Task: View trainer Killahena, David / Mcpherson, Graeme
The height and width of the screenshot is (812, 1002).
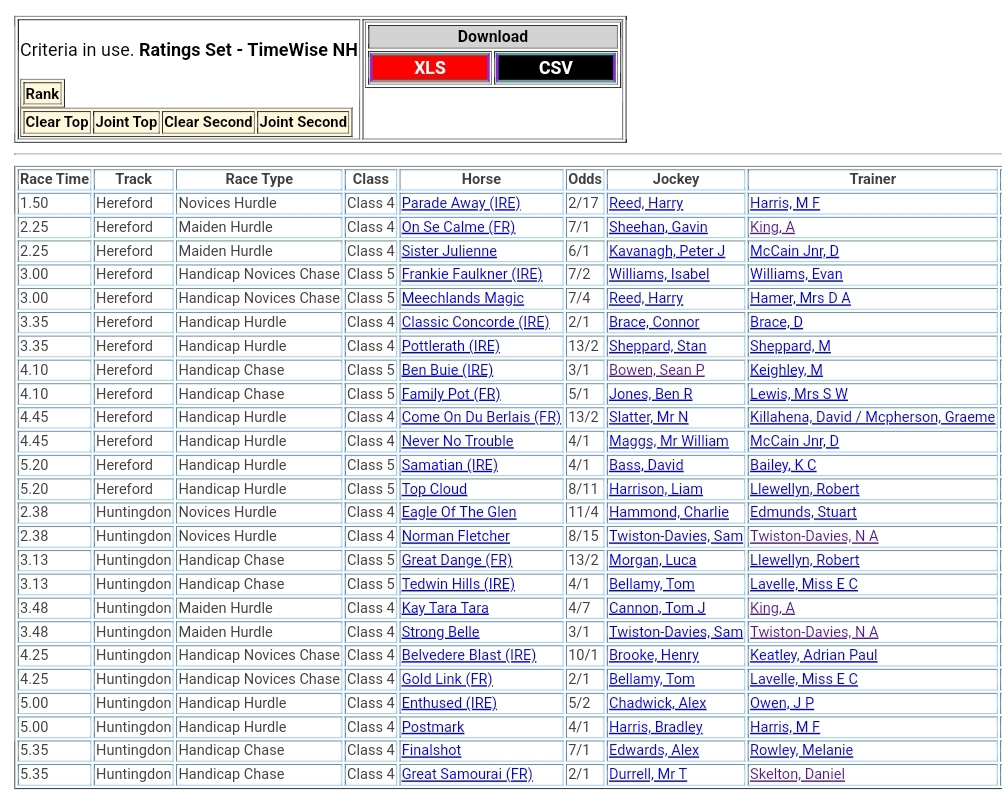Action: click(x=872, y=417)
